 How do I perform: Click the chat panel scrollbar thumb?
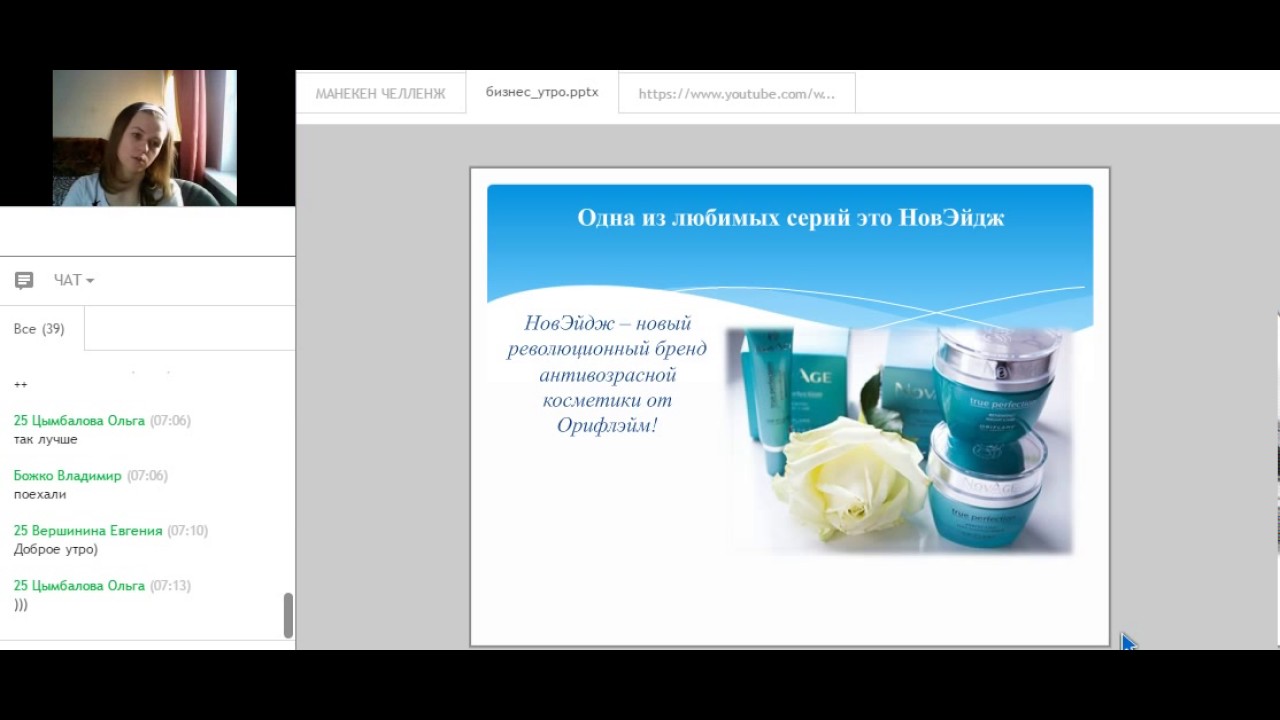tap(288, 615)
